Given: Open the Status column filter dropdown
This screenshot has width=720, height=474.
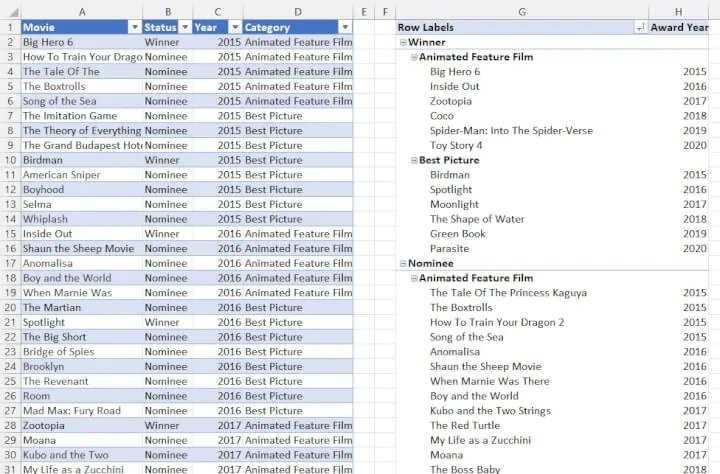Looking at the screenshot, I should point(184,28).
